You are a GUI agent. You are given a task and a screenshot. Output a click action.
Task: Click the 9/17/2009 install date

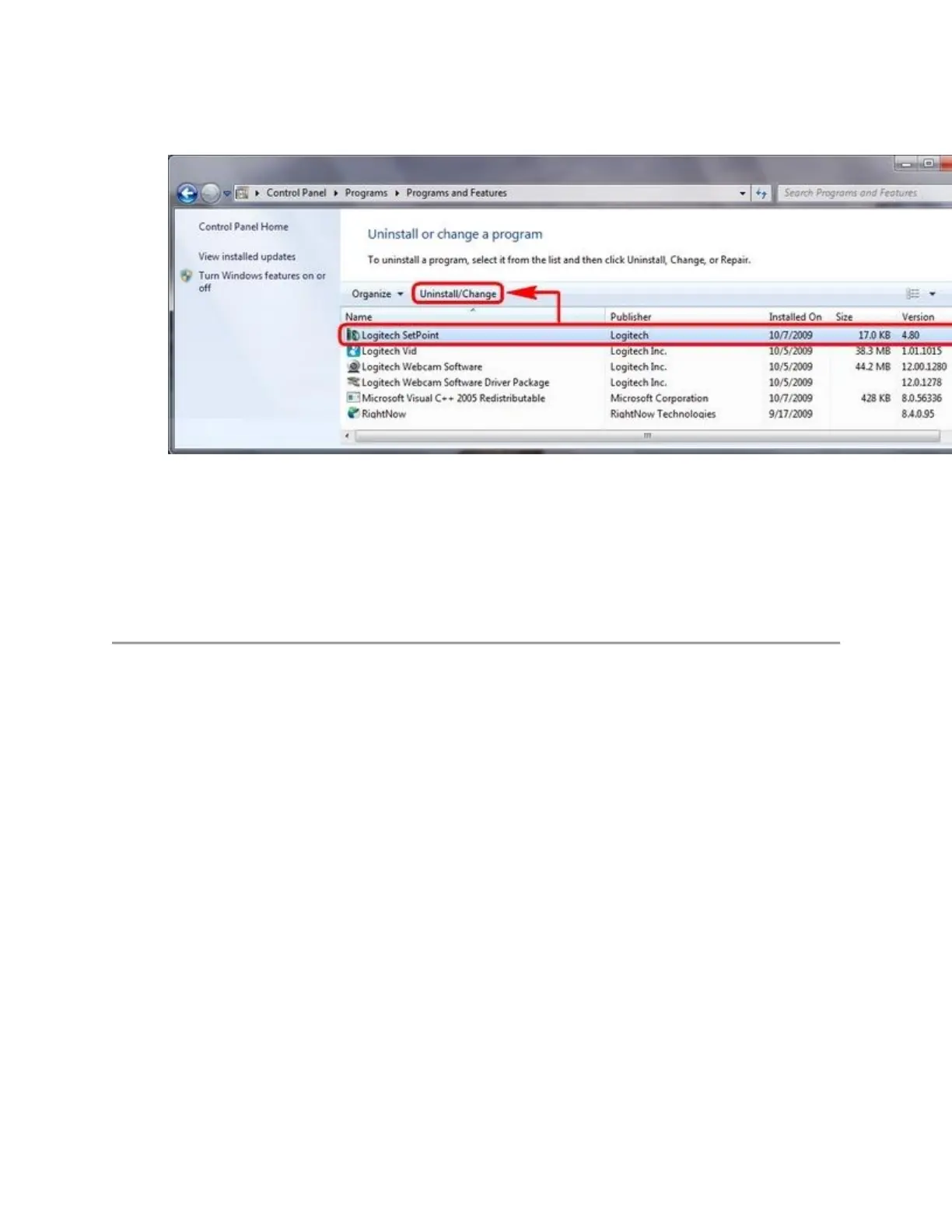[790, 414]
